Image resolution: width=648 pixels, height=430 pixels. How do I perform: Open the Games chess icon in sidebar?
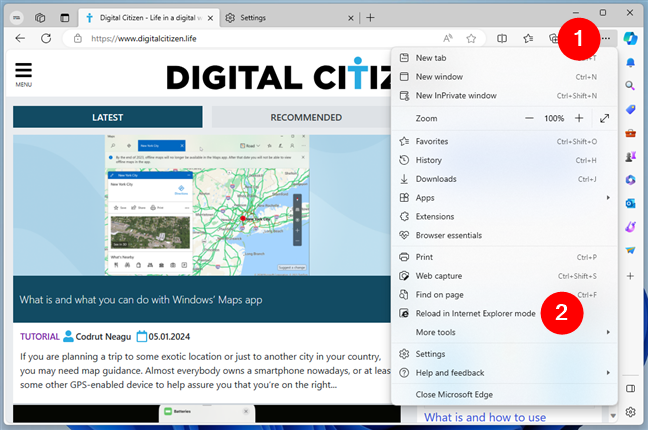pyautogui.click(x=630, y=156)
